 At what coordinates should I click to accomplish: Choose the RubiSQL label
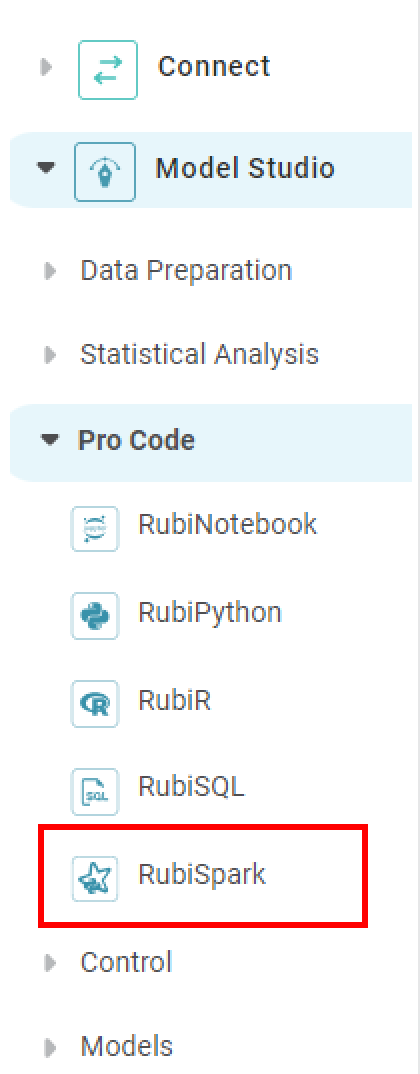tap(191, 788)
